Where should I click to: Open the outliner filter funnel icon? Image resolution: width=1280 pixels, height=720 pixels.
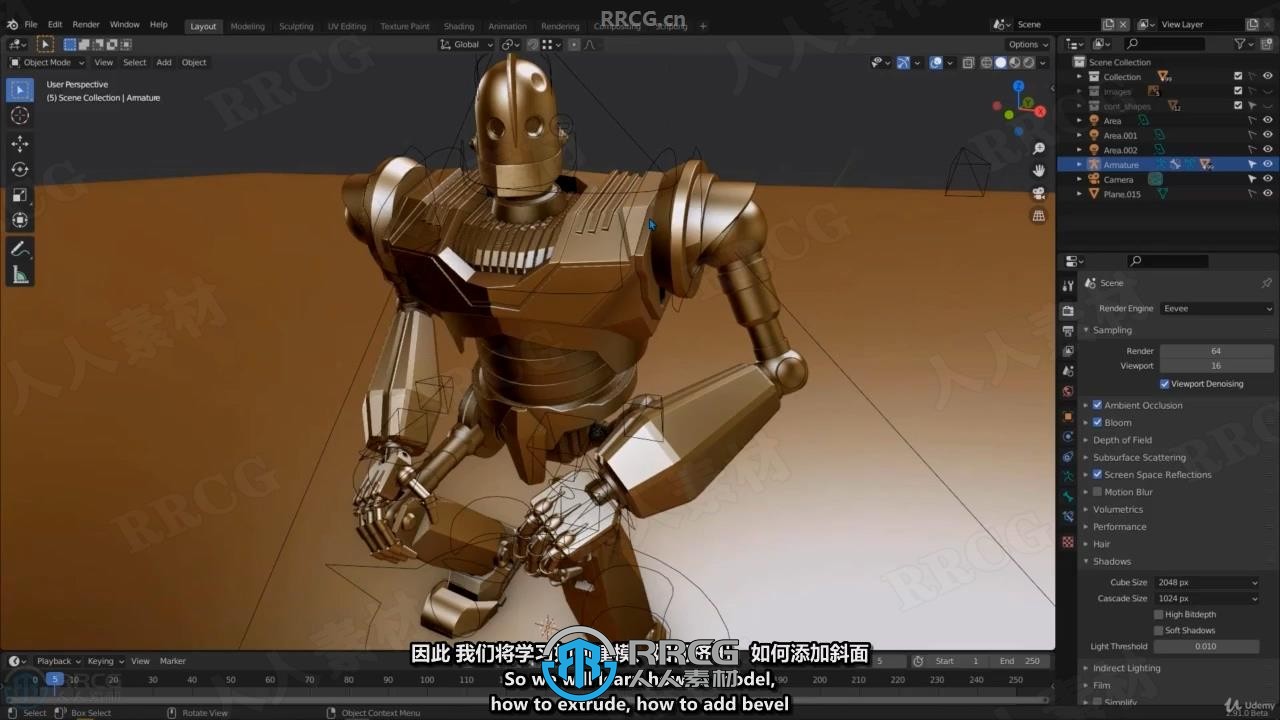coord(1240,44)
